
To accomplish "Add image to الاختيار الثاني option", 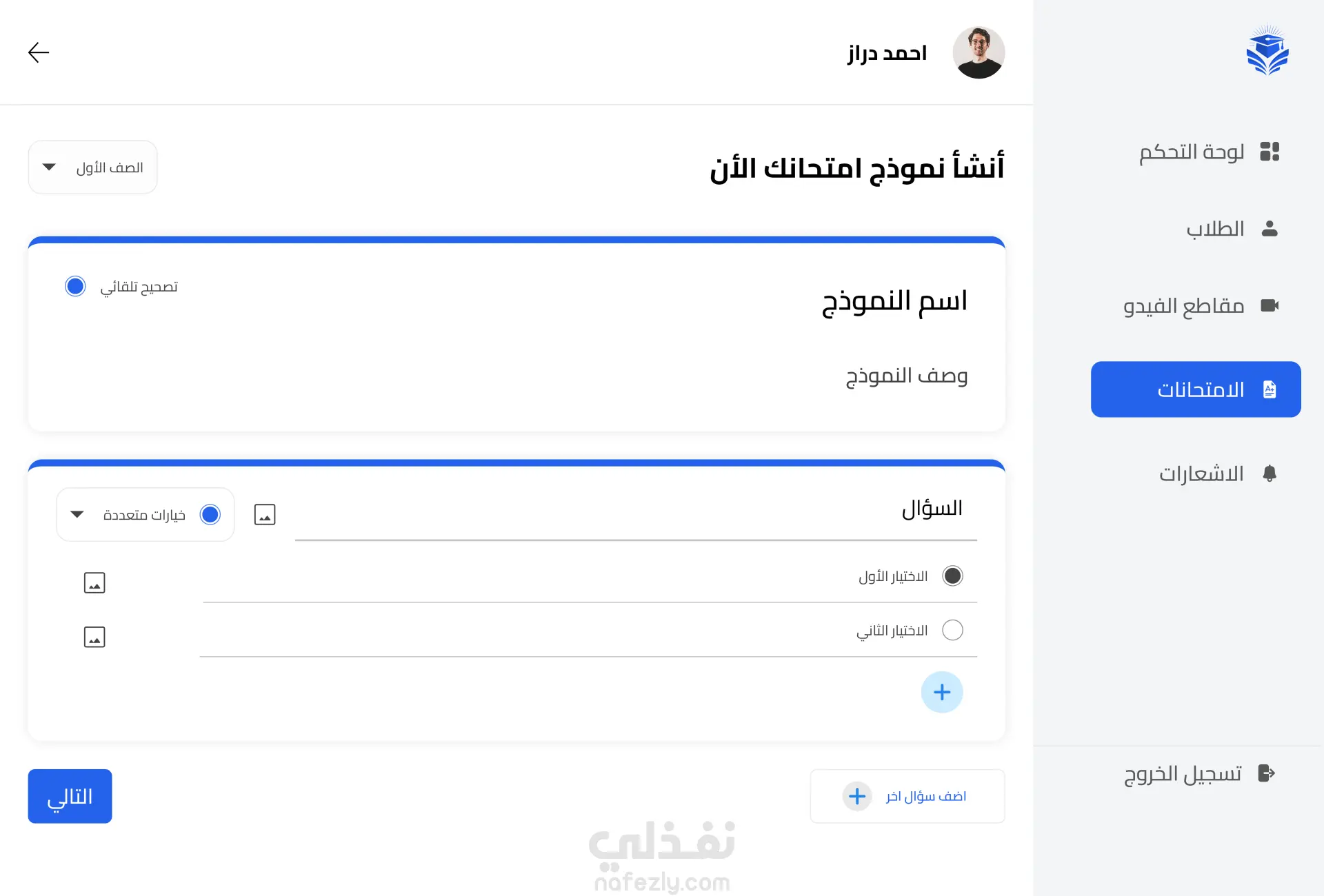I will point(94,638).
